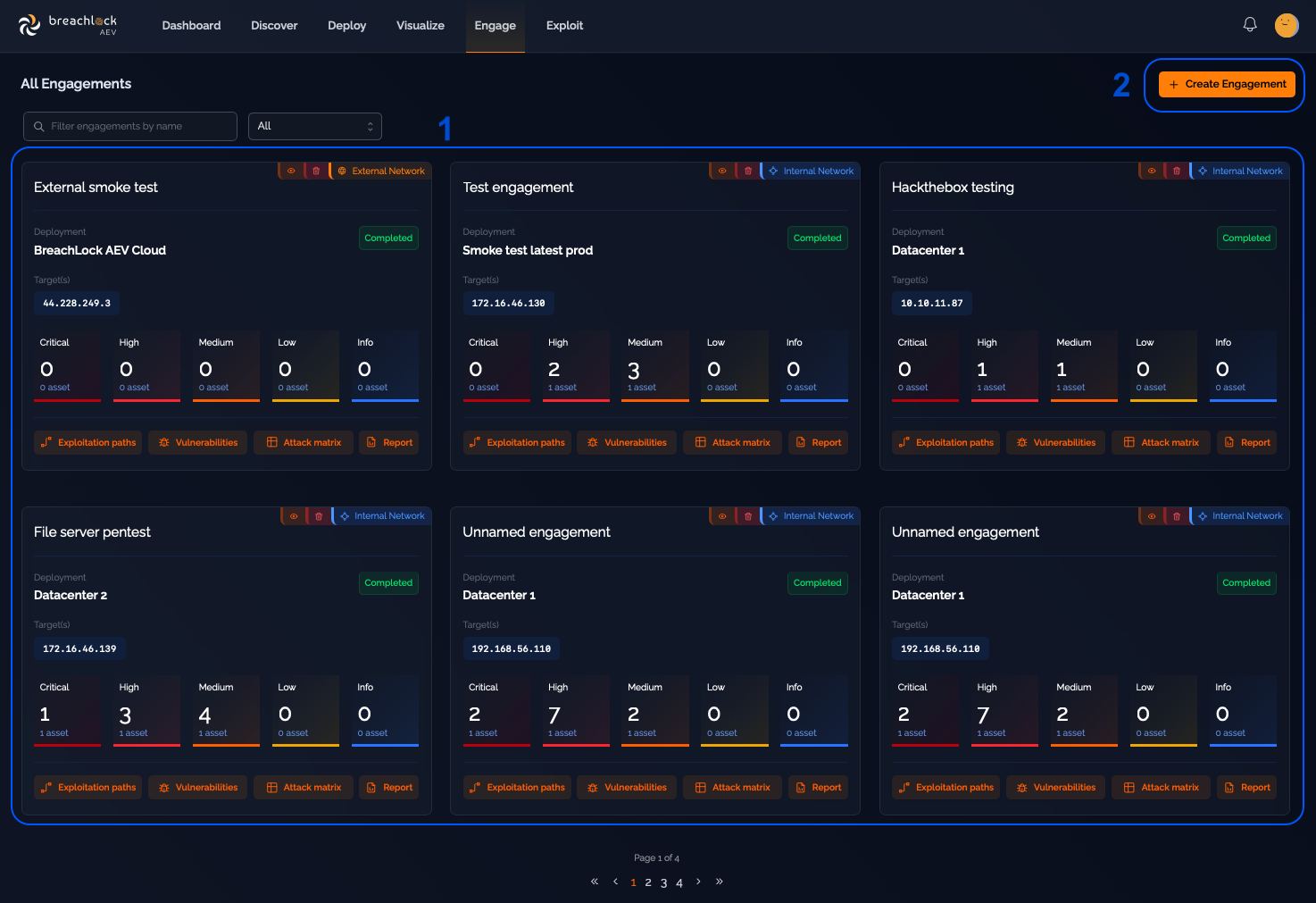Viewport: 1316px width, 903px height.
Task: Jump to the last page arrow
Action: tap(720, 882)
